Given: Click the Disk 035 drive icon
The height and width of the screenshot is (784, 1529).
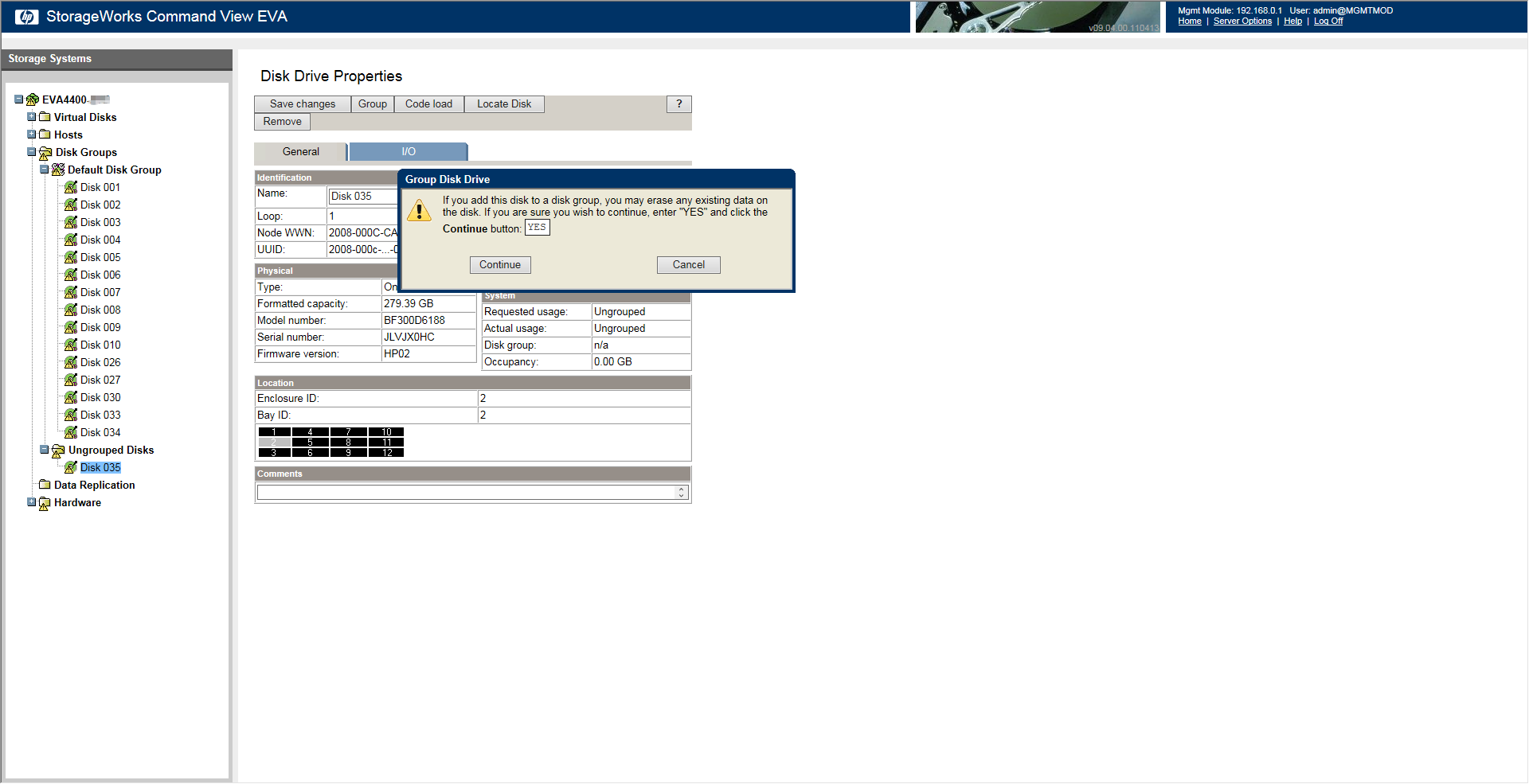Looking at the screenshot, I should (x=71, y=468).
